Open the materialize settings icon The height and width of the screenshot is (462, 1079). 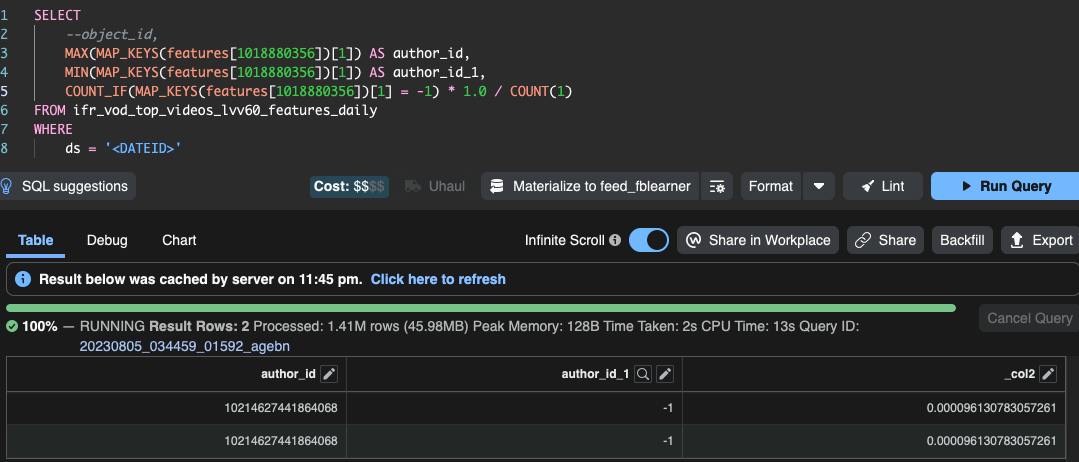click(716, 186)
